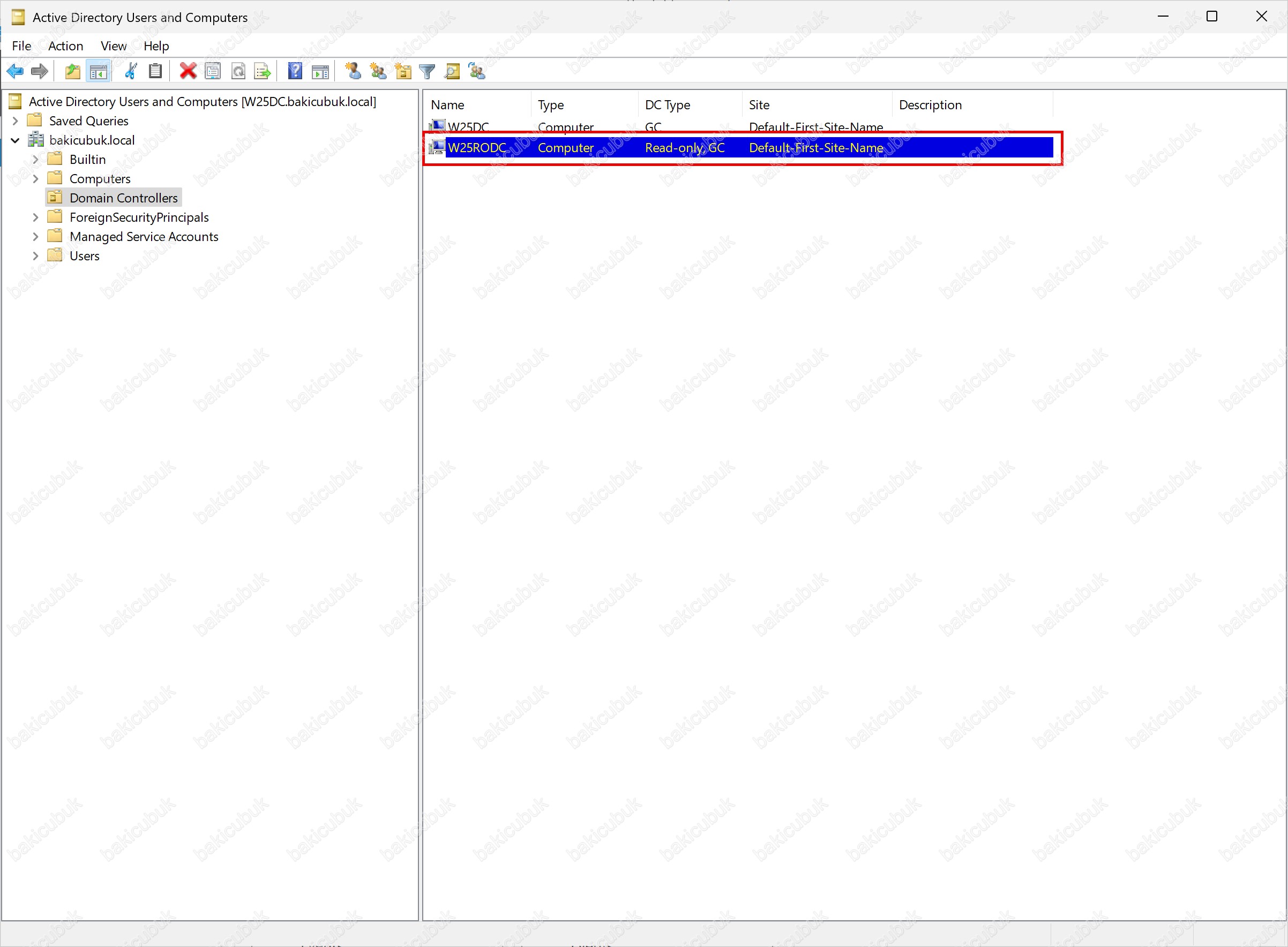Open the Help menu
This screenshot has width=1288, height=947.
(156, 46)
